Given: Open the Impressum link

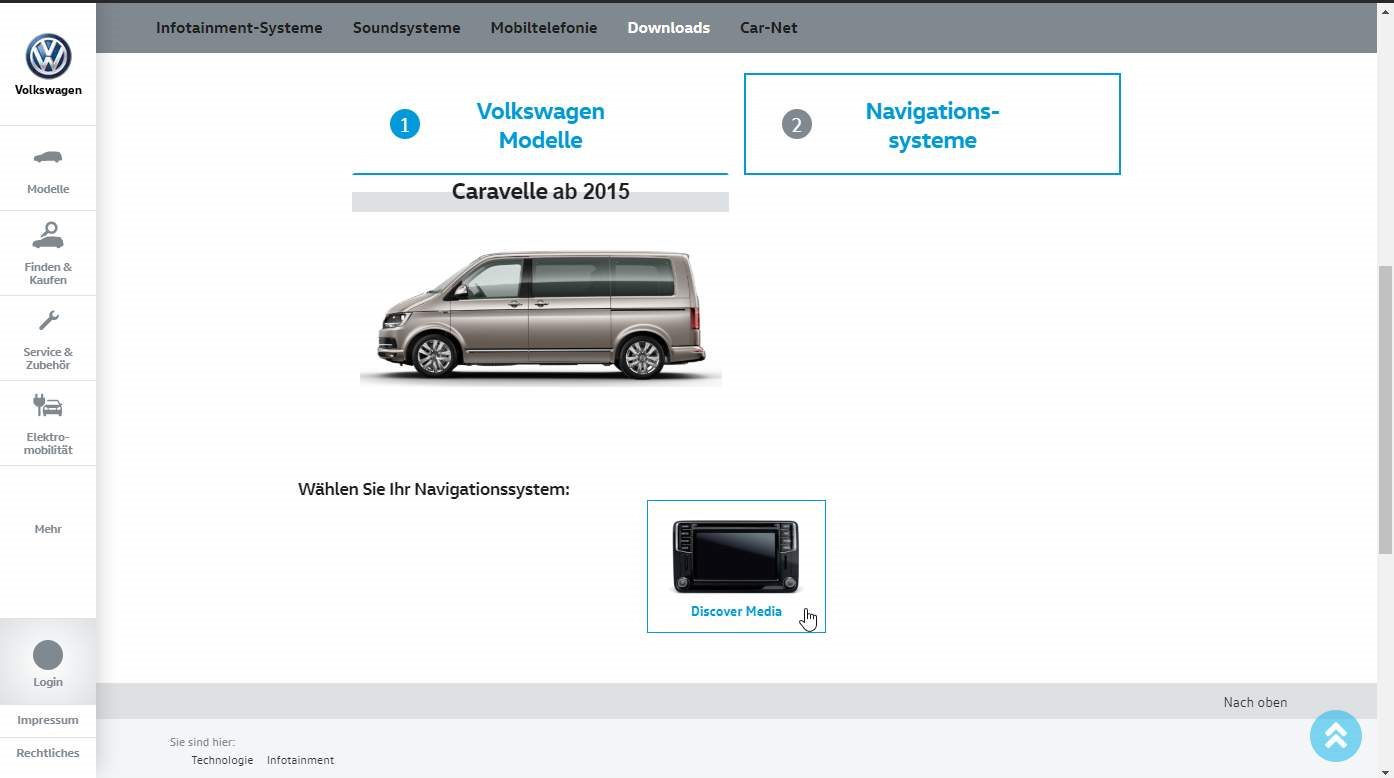Looking at the screenshot, I should tap(48, 720).
